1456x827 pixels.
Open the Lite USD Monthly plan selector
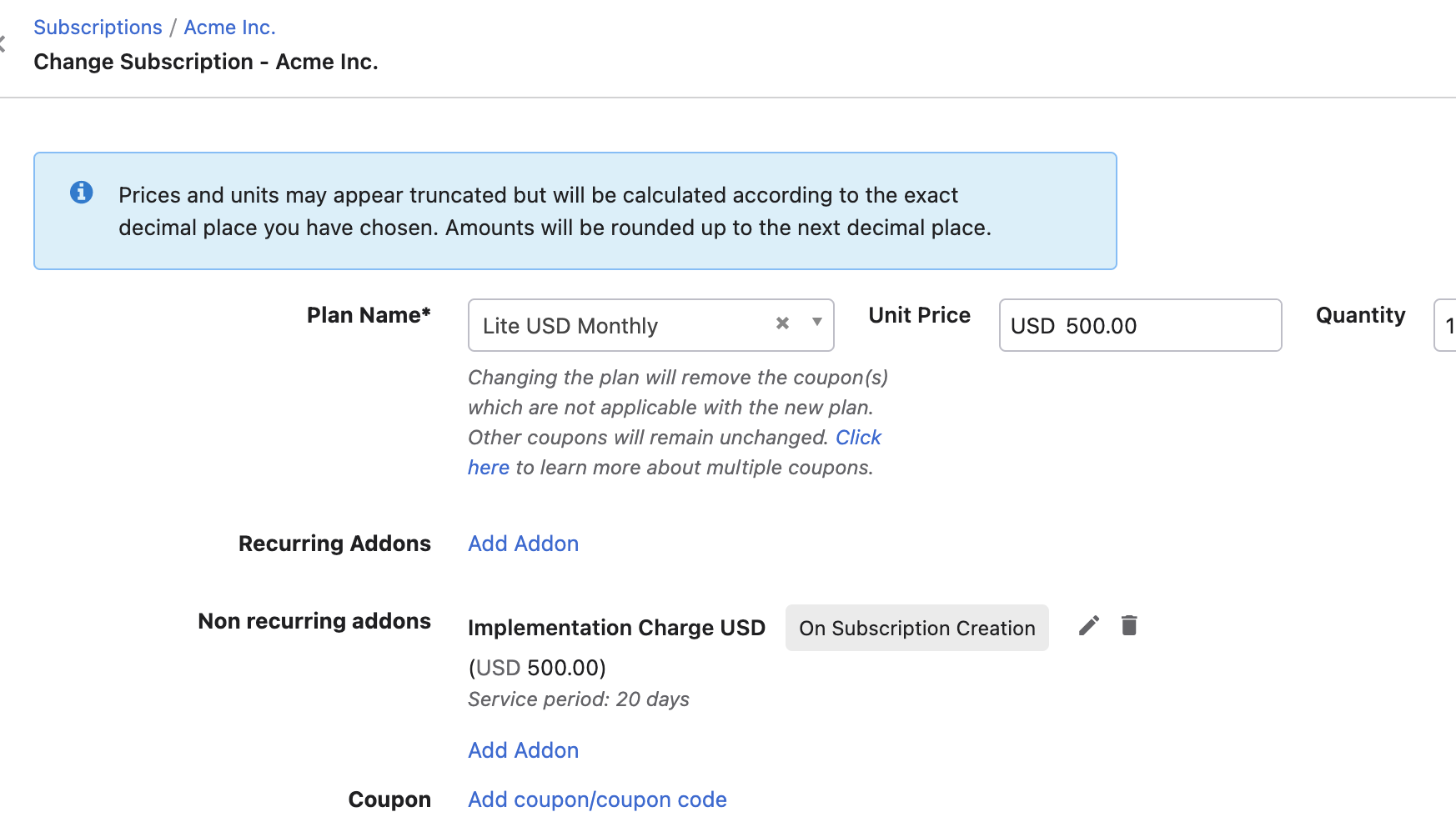pos(617,326)
